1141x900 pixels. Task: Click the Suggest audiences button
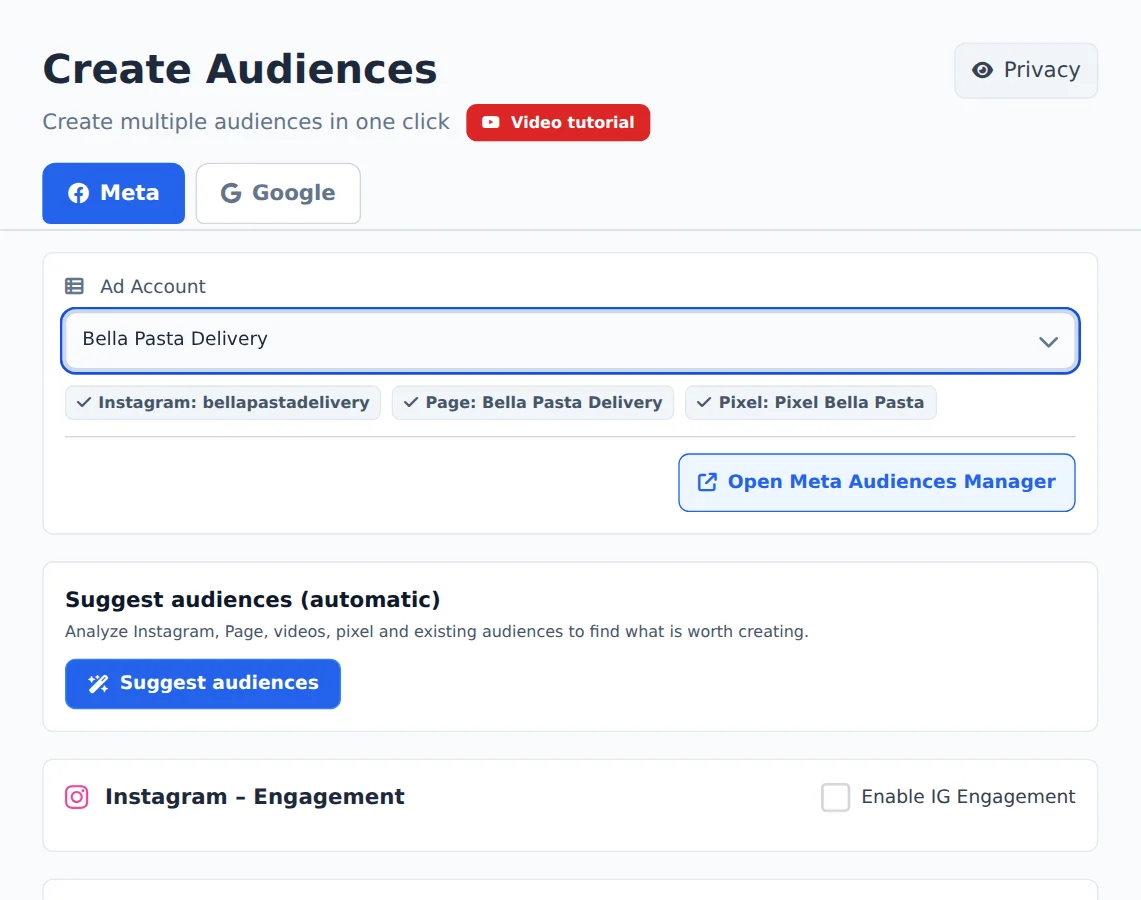tap(203, 684)
